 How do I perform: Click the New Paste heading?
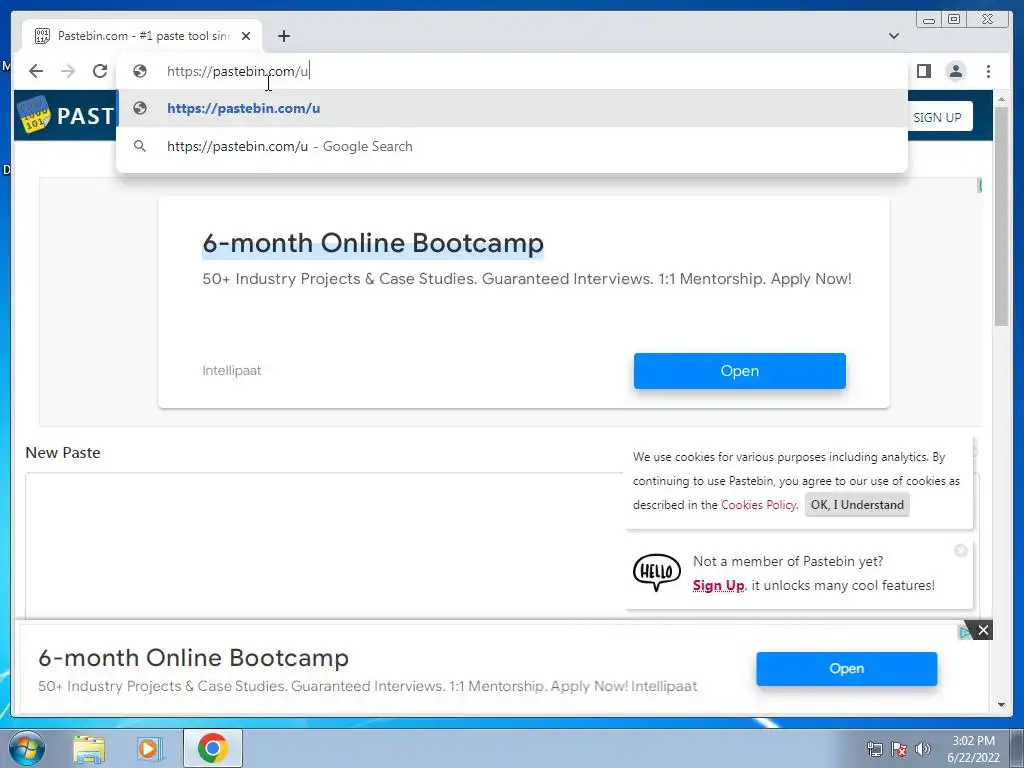coord(63,453)
